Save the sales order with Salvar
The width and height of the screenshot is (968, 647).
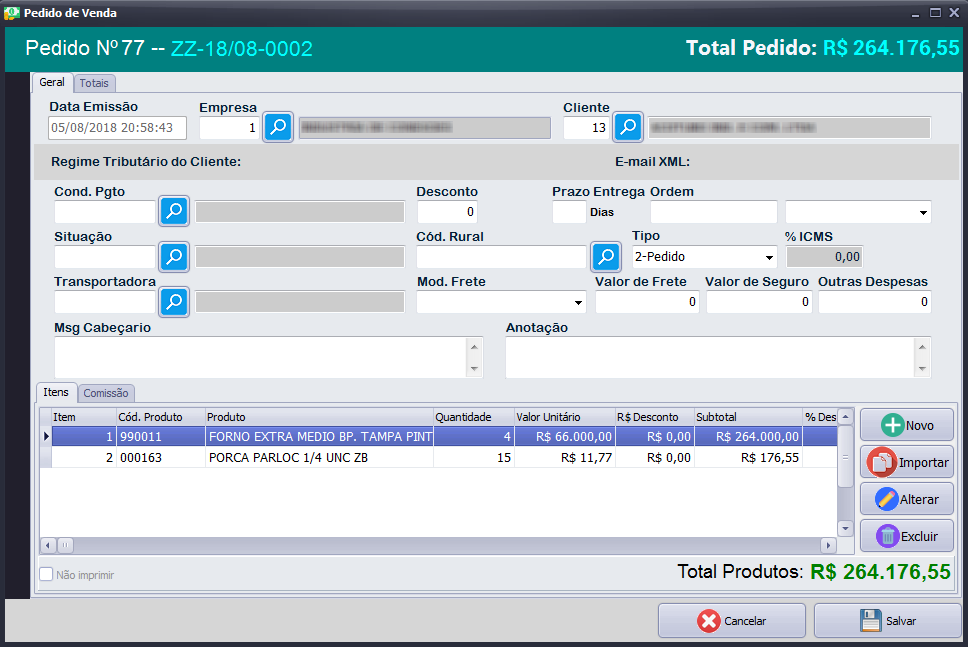(888, 620)
